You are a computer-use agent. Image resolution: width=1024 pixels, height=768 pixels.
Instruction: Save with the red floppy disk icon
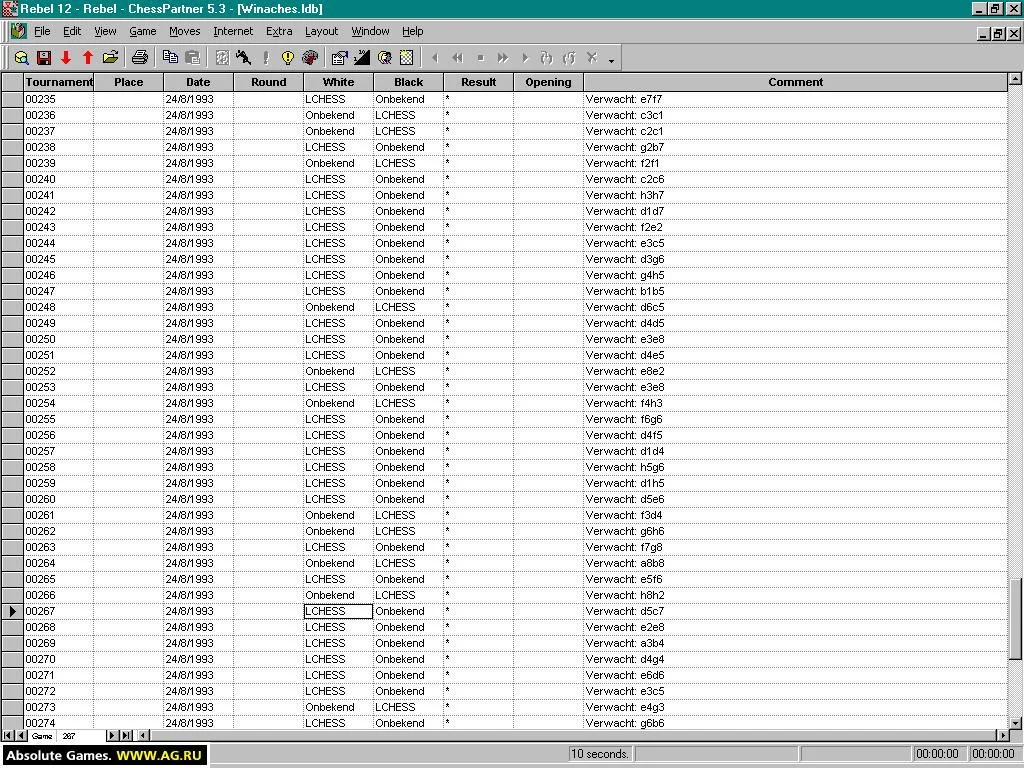44,58
